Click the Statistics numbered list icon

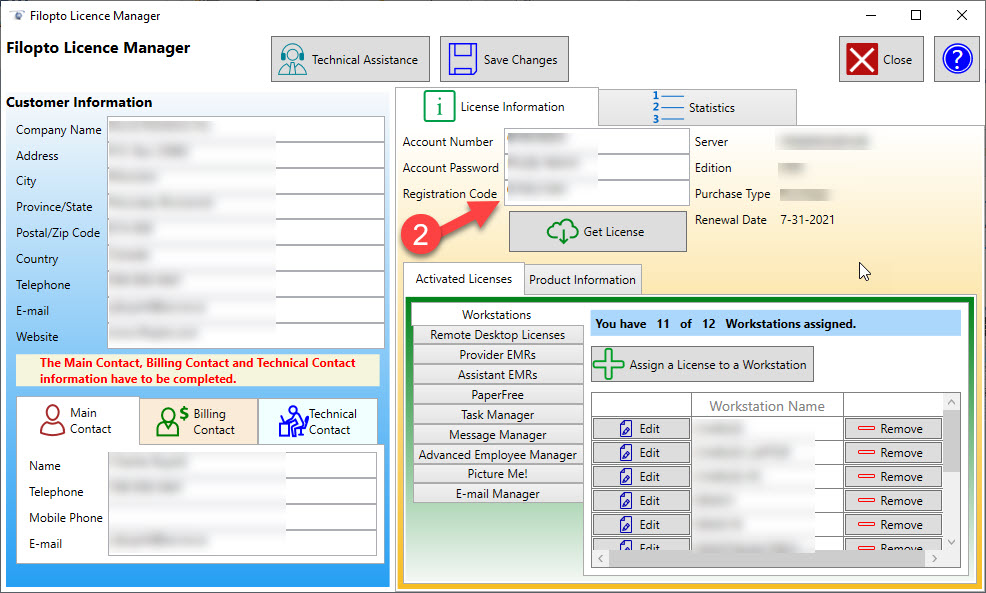667,108
